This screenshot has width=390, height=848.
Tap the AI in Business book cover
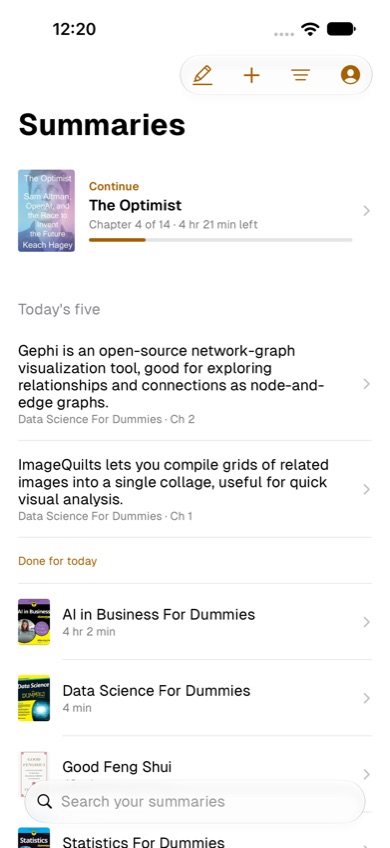34,621
